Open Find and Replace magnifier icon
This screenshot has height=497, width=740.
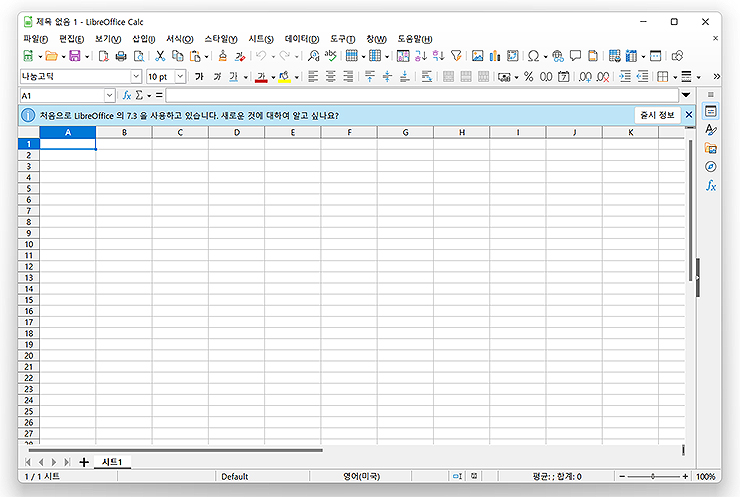(313, 56)
